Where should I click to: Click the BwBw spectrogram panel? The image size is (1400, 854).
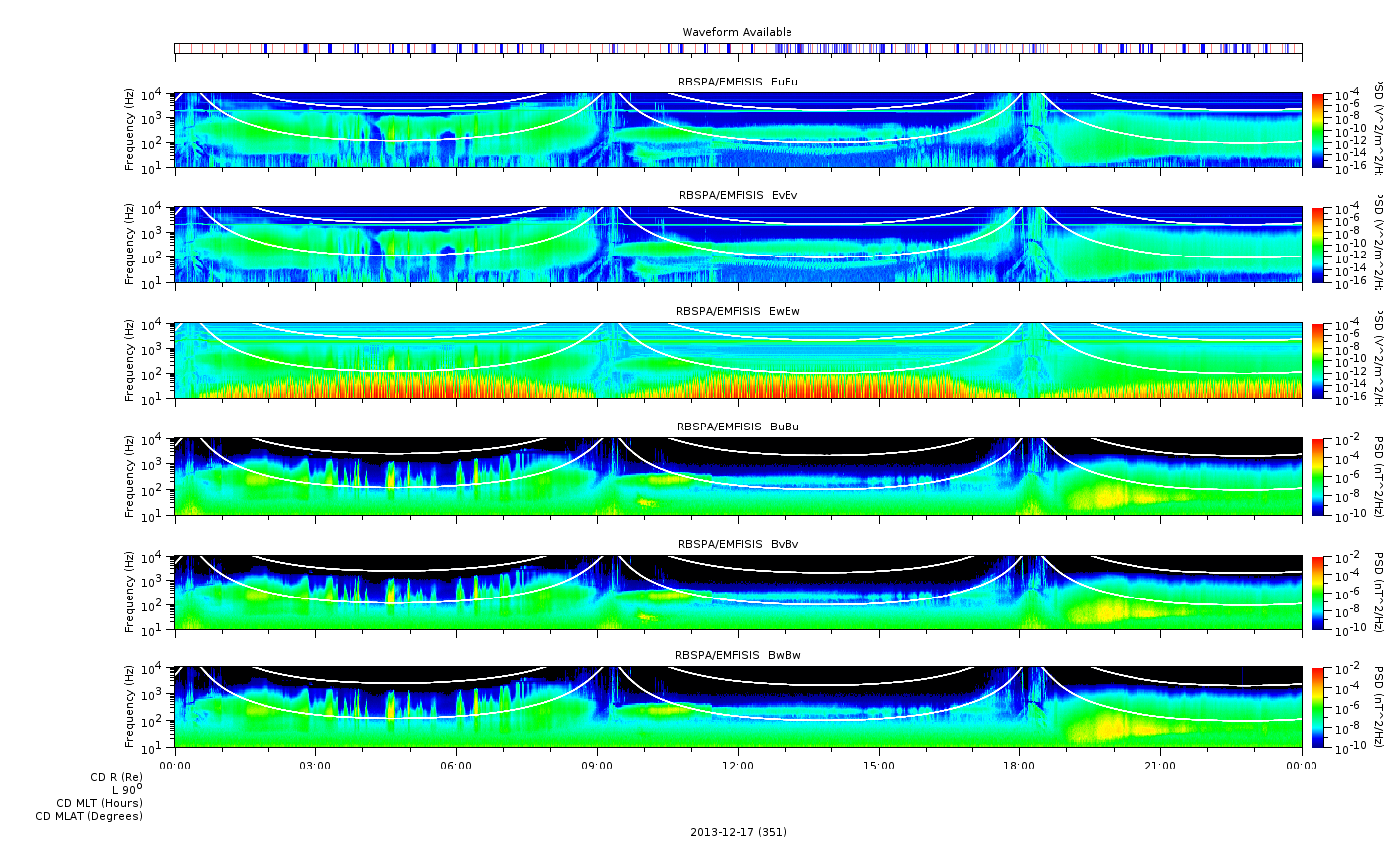click(738, 707)
